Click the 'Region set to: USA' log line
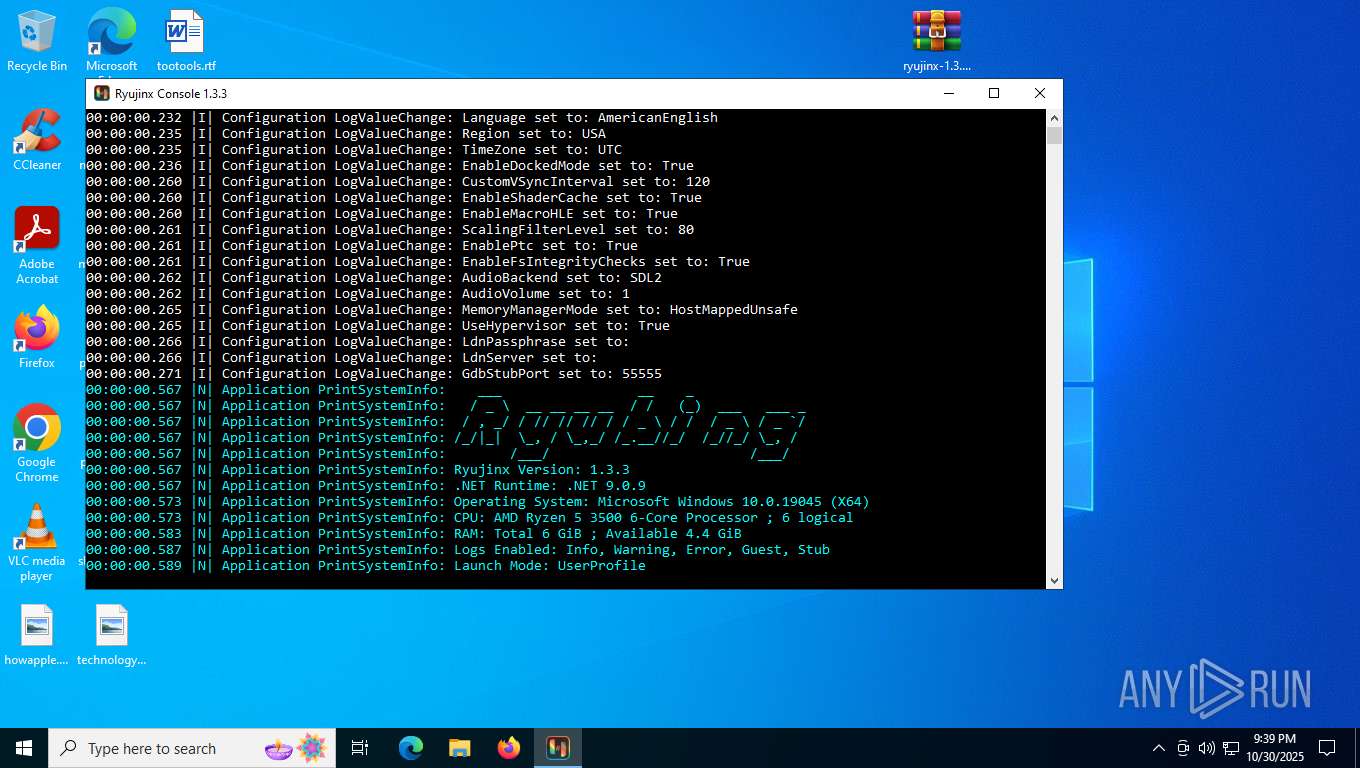The image size is (1360, 768). coord(346,134)
